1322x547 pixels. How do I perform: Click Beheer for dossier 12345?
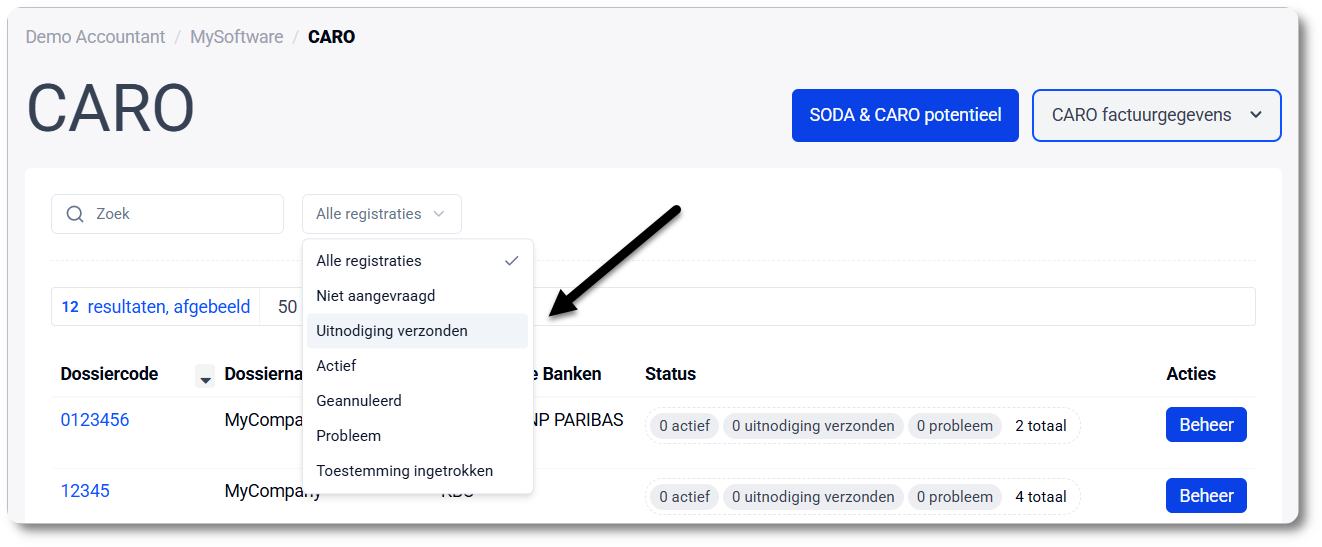(1205, 496)
